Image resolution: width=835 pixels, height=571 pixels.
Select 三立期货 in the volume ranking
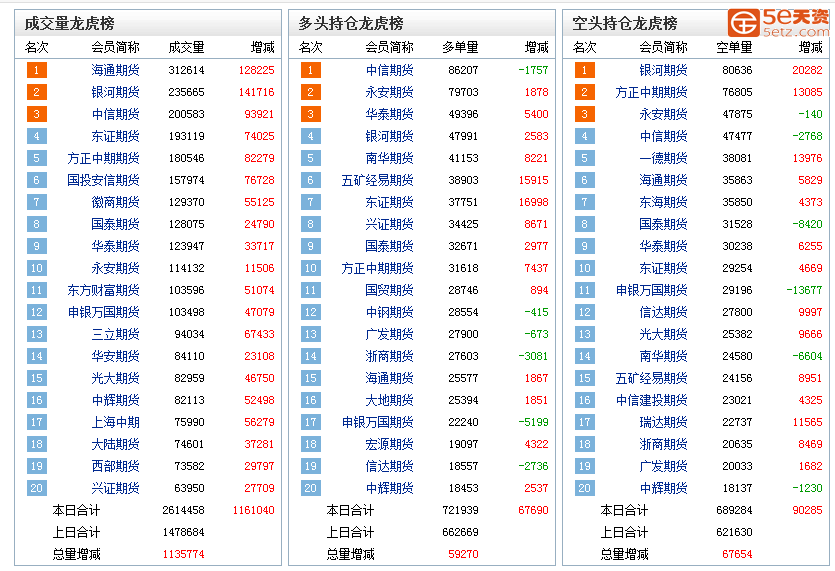115,334
